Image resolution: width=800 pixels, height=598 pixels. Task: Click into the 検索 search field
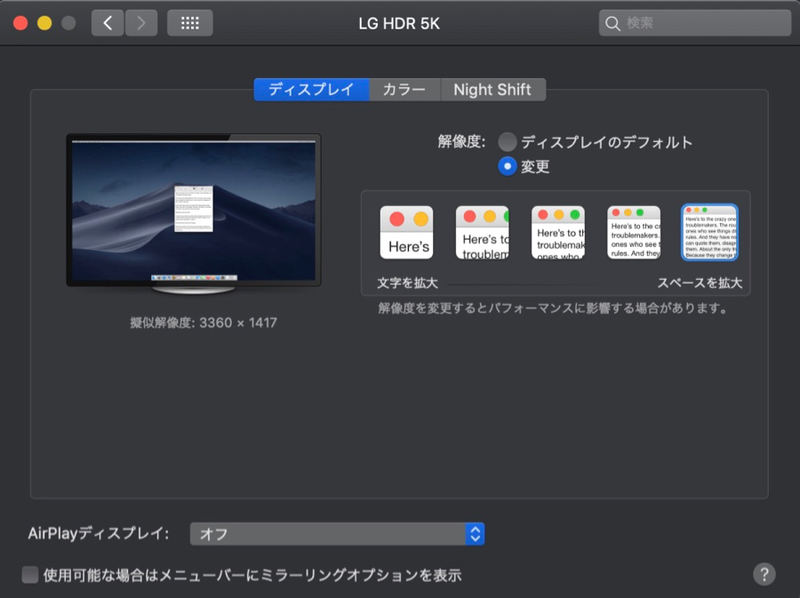(695, 23)
